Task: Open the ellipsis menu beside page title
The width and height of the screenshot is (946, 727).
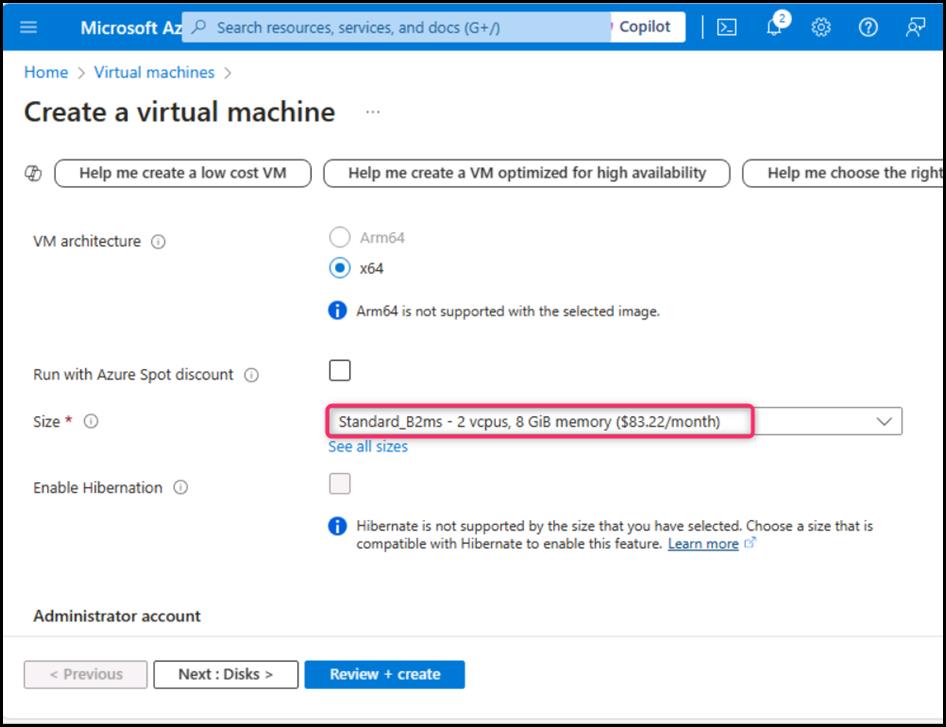Action: pos(373,112)
